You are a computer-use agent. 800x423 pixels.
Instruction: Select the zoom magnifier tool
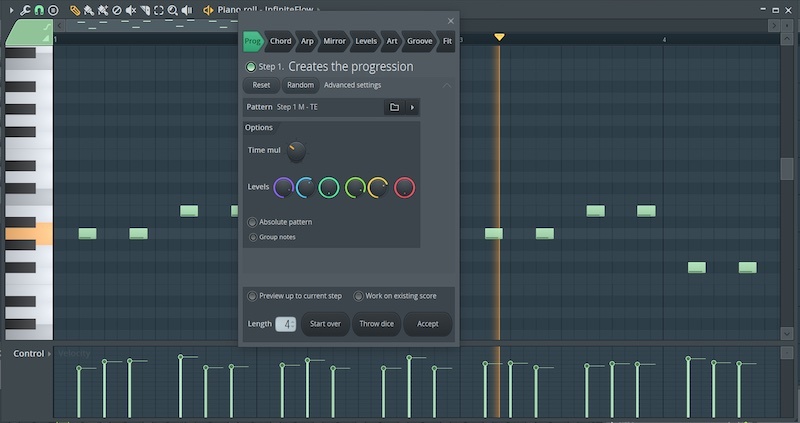point(172,9)
